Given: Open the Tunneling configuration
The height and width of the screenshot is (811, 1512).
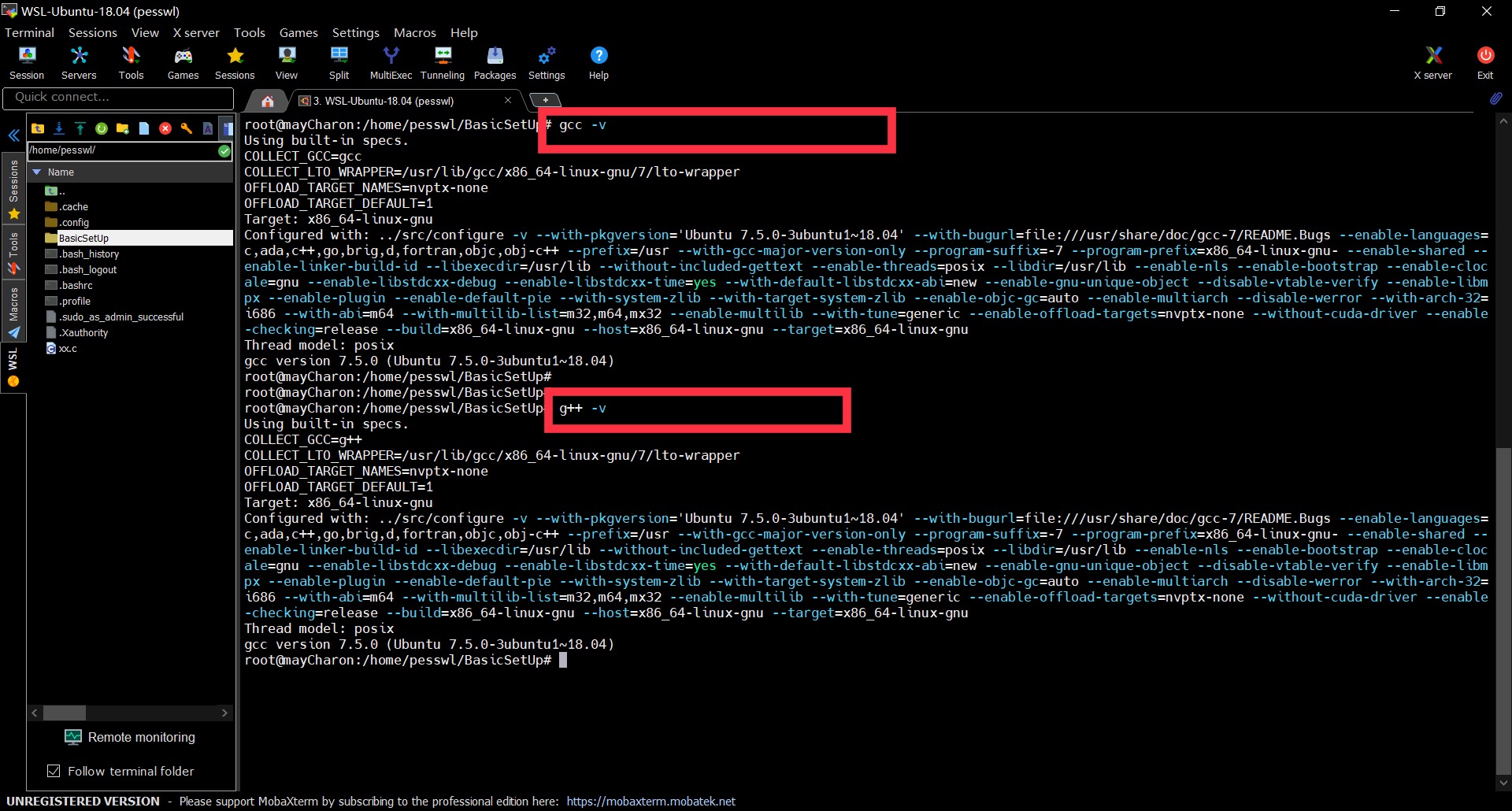Looking at the screenshot, I should pos(442,61).
